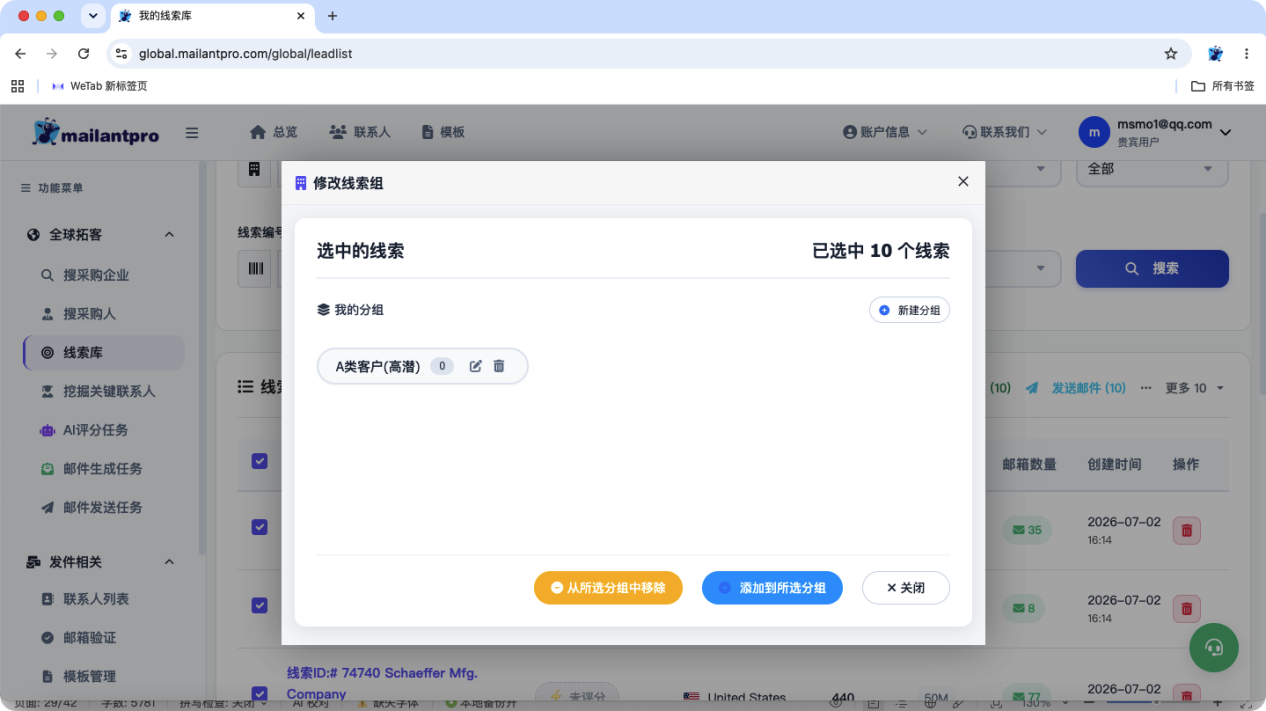Open the Chrome three-dot menu
This screenshot has width=1266, height=711.
point(1246,54)
